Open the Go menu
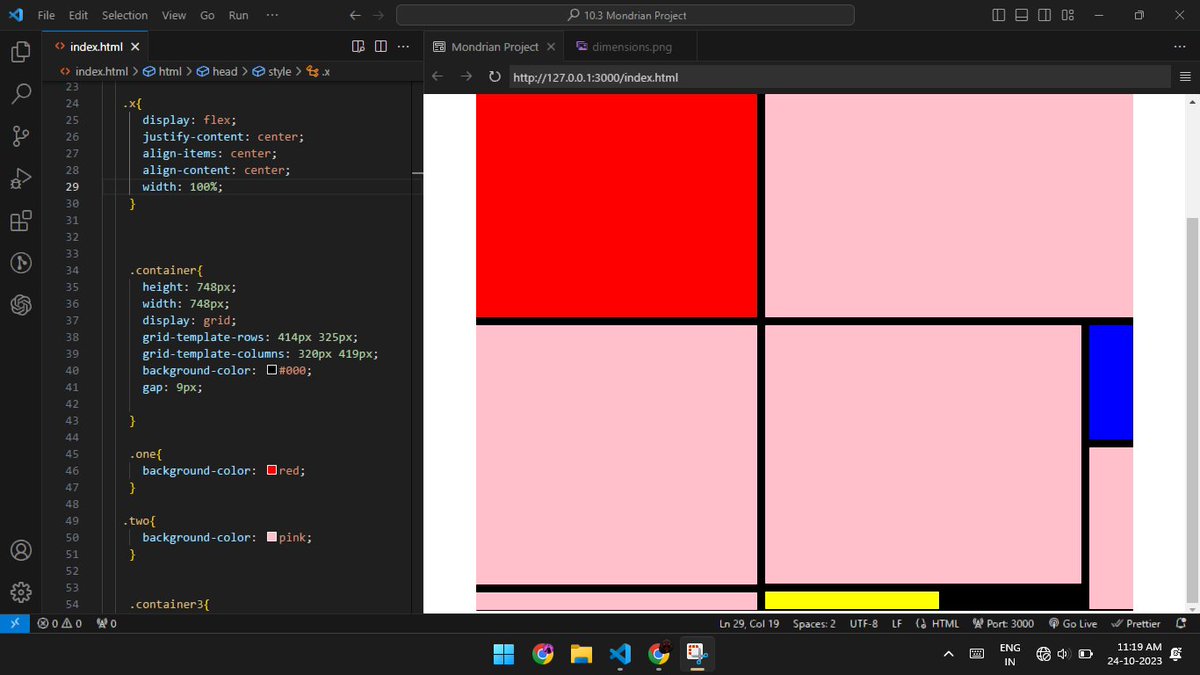This screenshot has height=675, width=1200. 207,15
